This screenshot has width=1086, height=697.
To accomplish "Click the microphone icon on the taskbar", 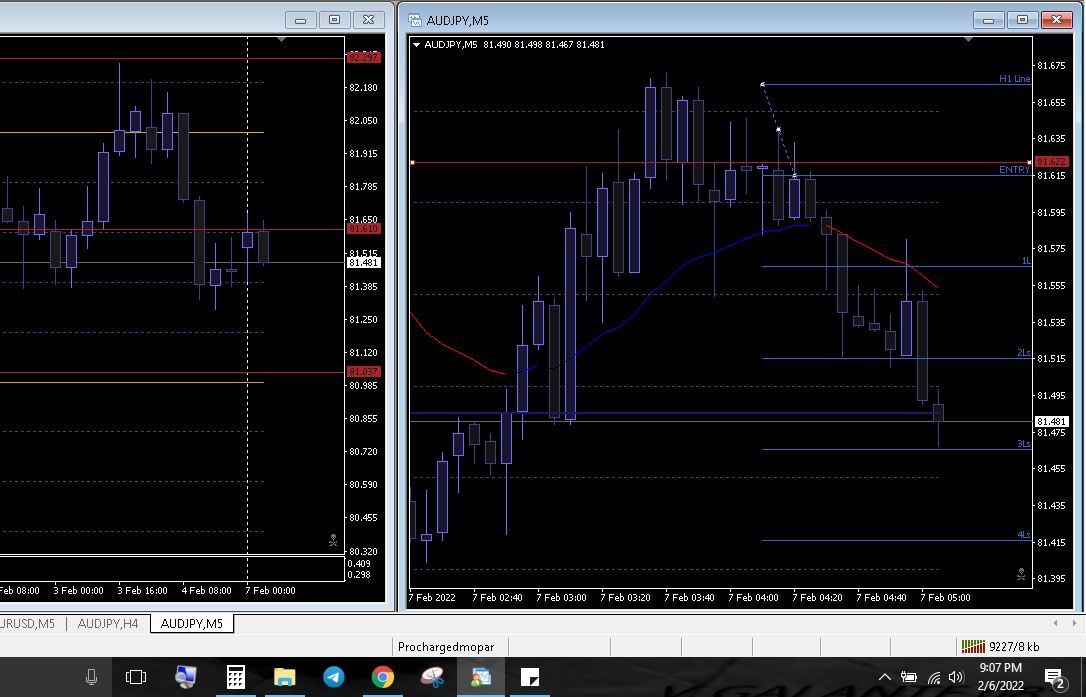I will pyautogui.click(x=91, y=677).
